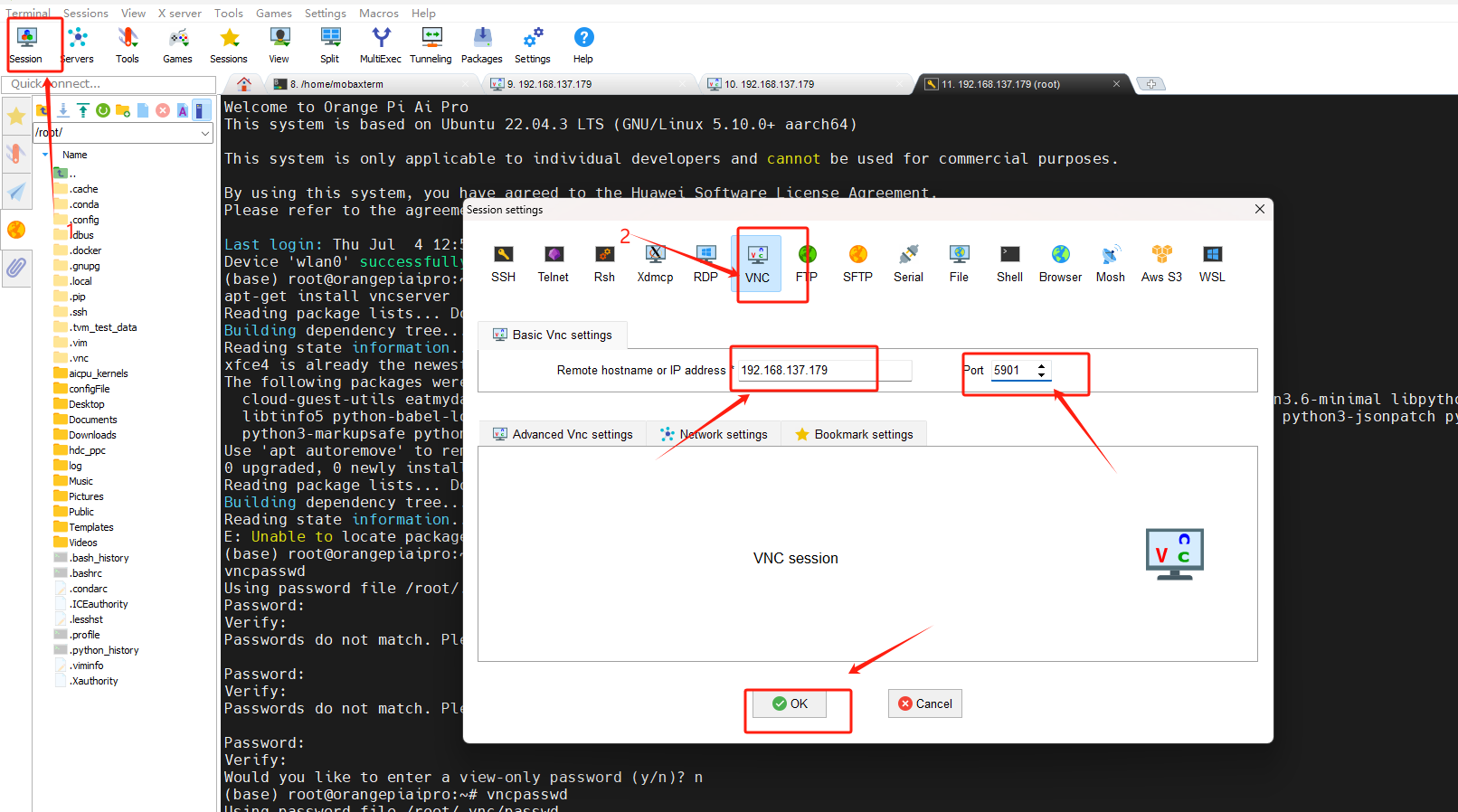This screenshot has height=812, width=1458.
Task: Select the File session type
Action: (960, 263)
